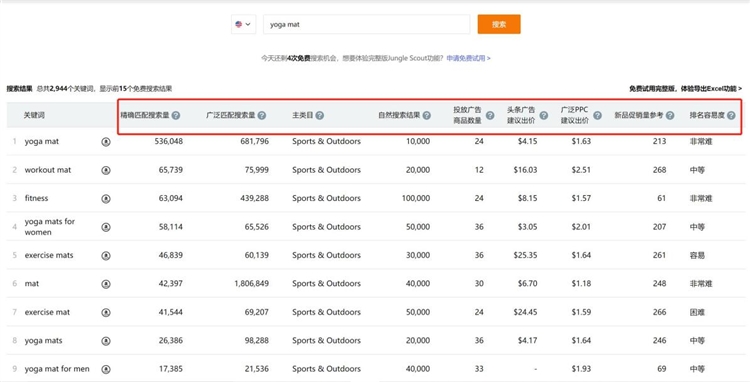Click the orange 搜索 search button

(499, 24)
